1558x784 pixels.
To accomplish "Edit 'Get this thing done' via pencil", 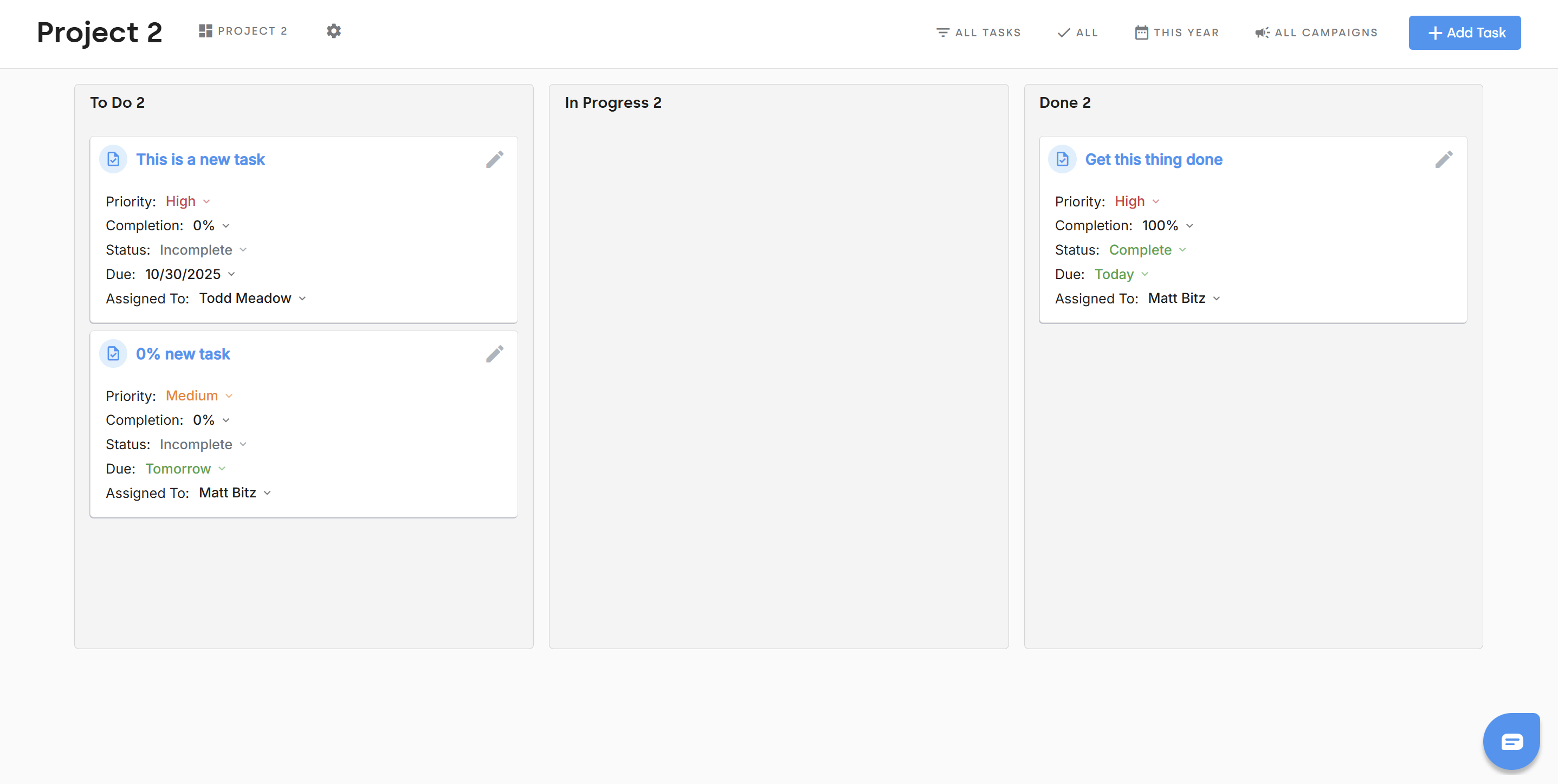I will [1443, 160].
